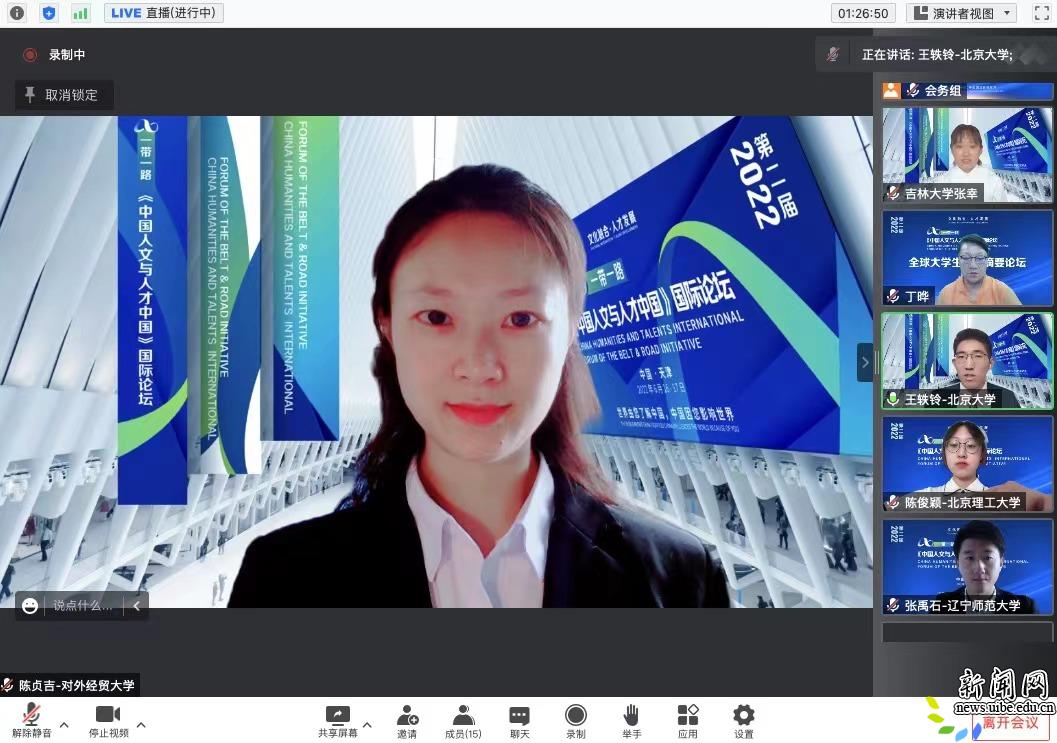Viewport: 1057px width, 743px height.
Task: Open the Invite icon in toolbar
Action: pyautogui.click(x=407, y=722)
